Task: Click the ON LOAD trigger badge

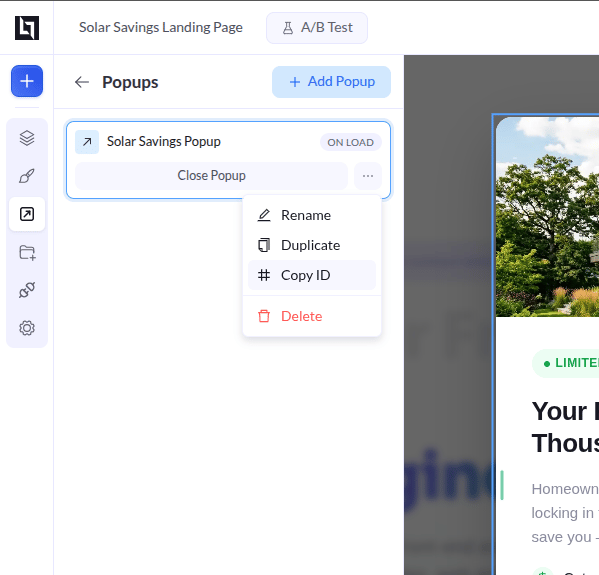Action: (350, 143)
